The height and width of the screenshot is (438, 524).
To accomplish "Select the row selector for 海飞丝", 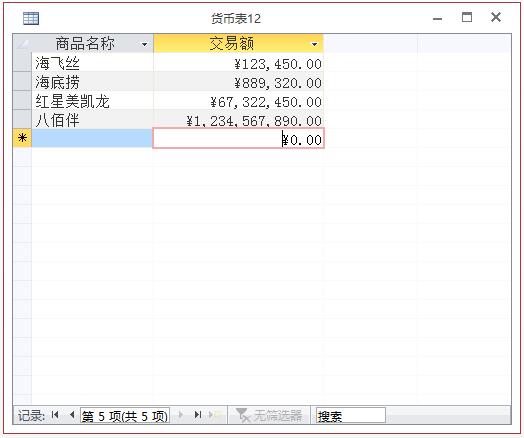I will coord(22,62).
